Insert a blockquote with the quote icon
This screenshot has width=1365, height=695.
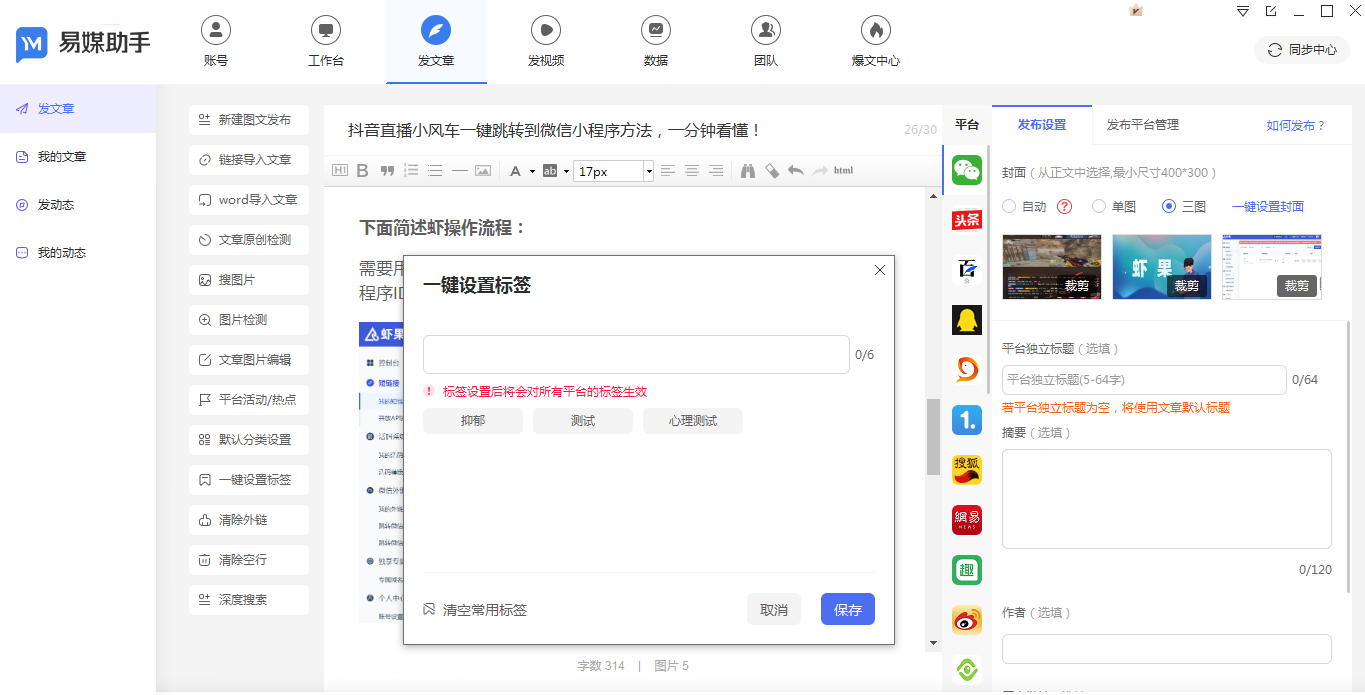coord(387,171)
